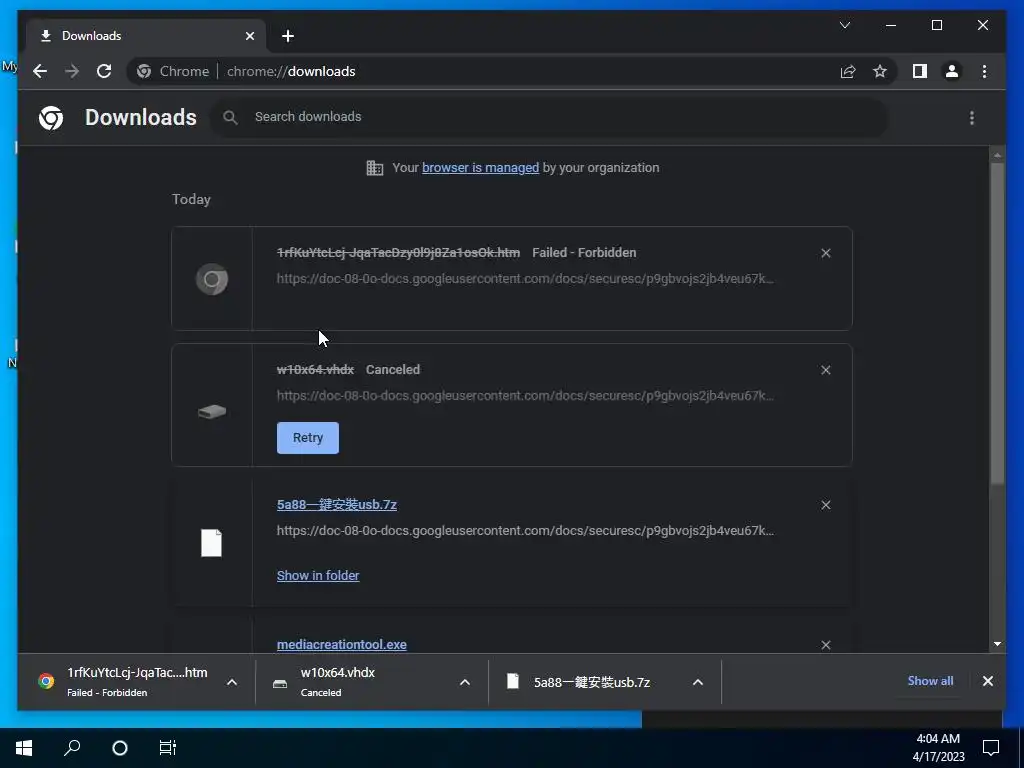The image size is (1024, 768).
Task: Click the Today date heading
Action: [x=191, y=199]
